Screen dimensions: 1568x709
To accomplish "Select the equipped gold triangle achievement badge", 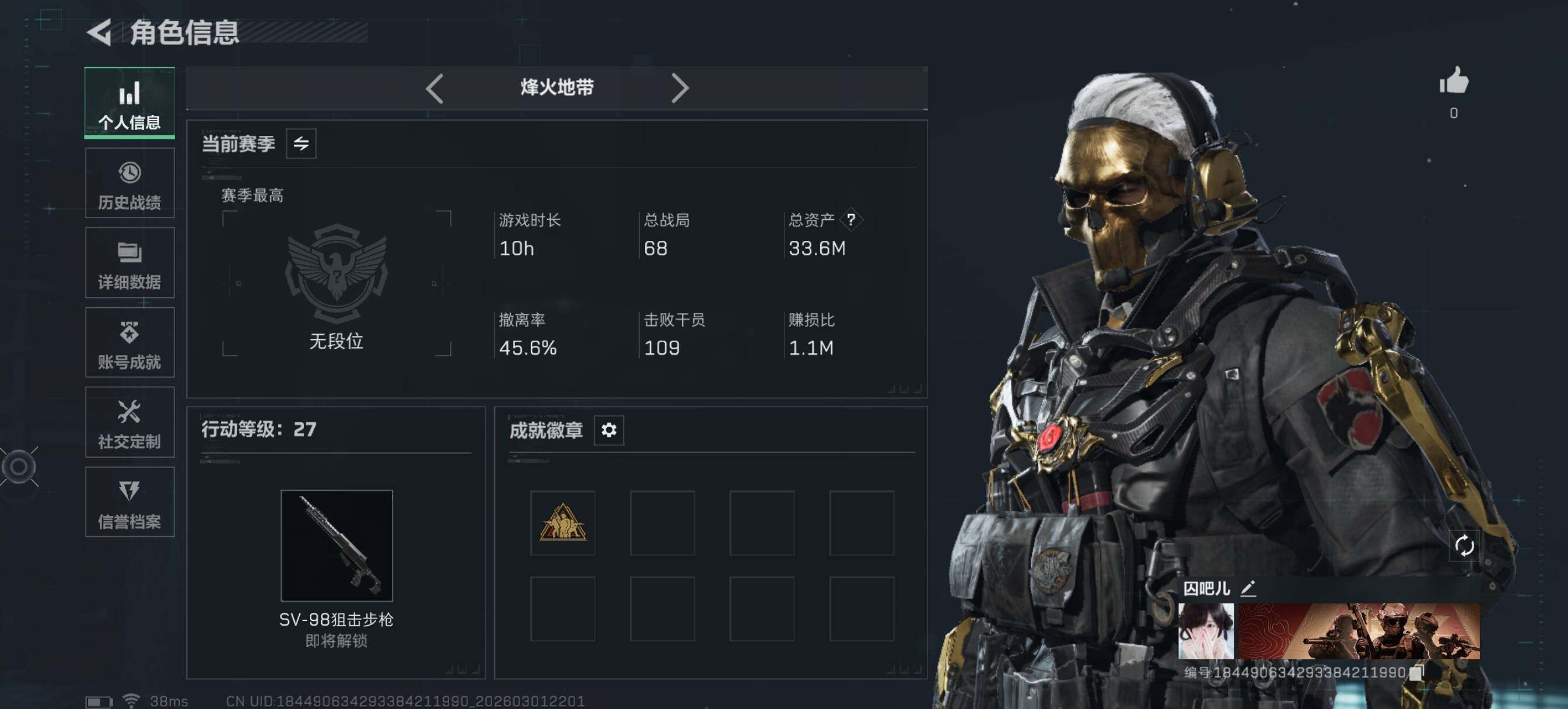I will point(562,523).
